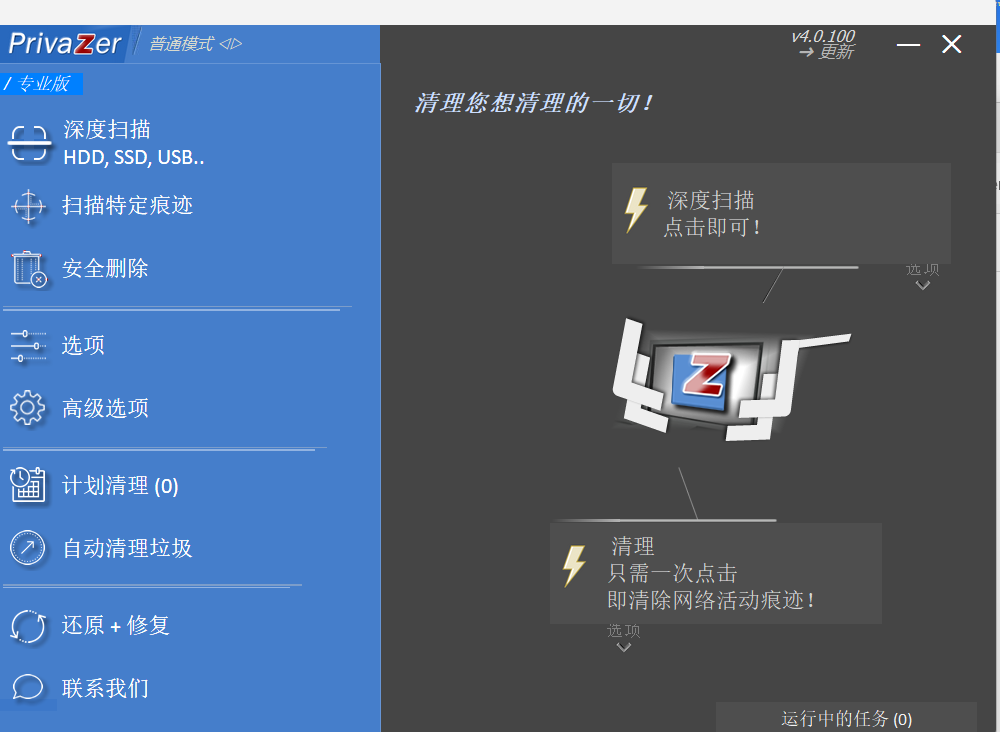The image size is (1000, 732).
Task: Minimize the PrivaZer window
Action: pos(908,45)
